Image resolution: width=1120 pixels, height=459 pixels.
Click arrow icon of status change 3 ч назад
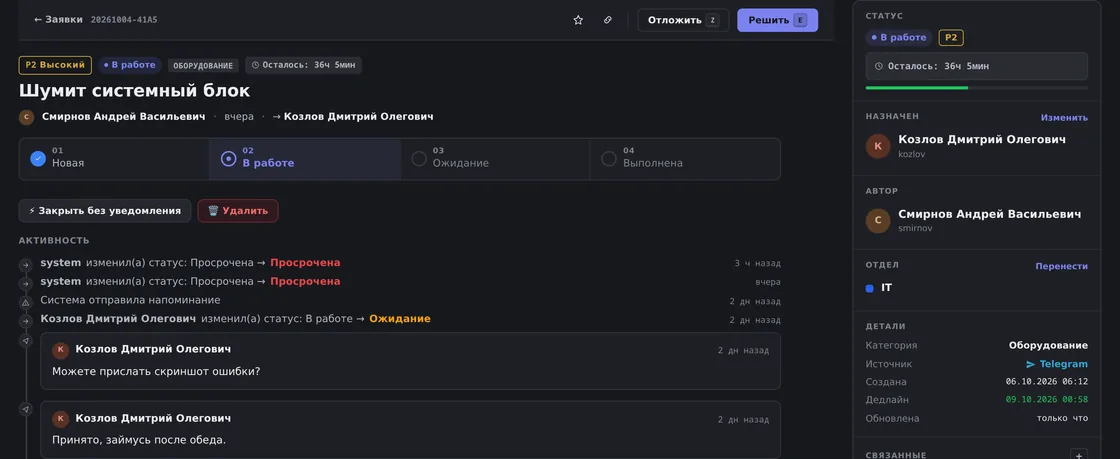coord(26,264)
